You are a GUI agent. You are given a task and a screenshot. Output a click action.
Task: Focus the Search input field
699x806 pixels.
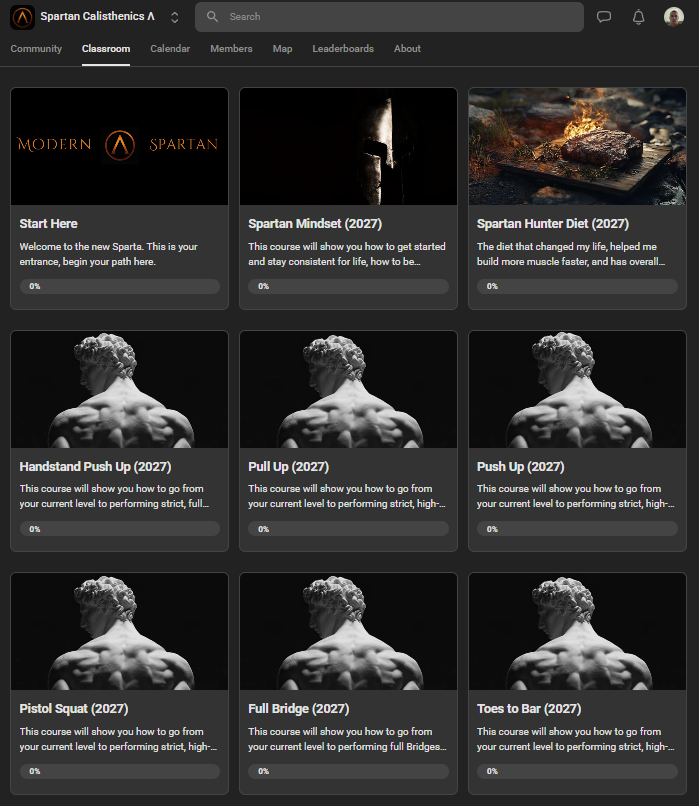(389, 17)
